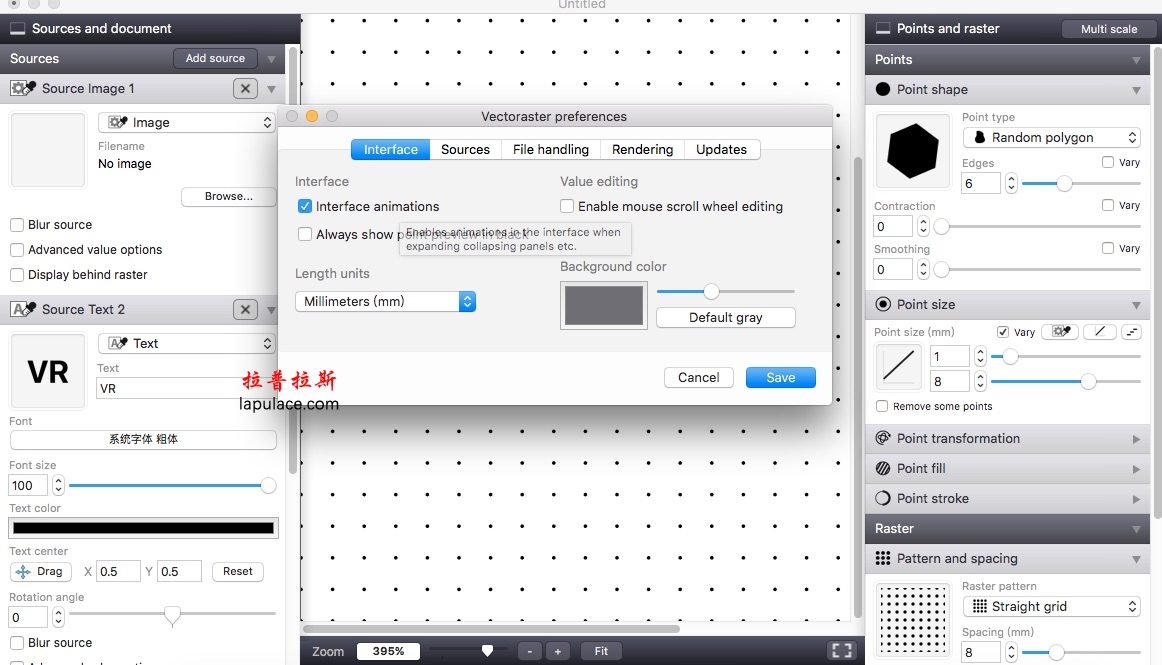Click the Background color swatch
The width and height of the screenshot is (1162, 665).
pyautogui.click(x=603, y=305)
